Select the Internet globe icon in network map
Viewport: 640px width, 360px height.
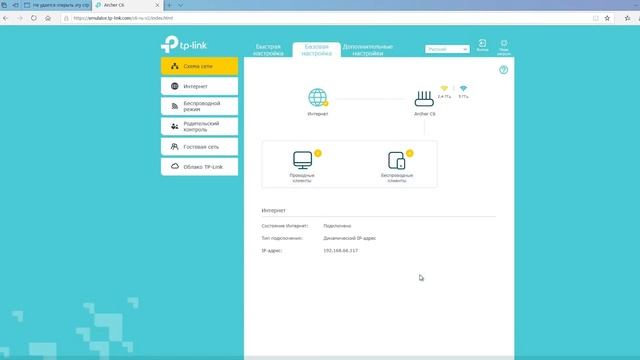click(x=318, y=98)
